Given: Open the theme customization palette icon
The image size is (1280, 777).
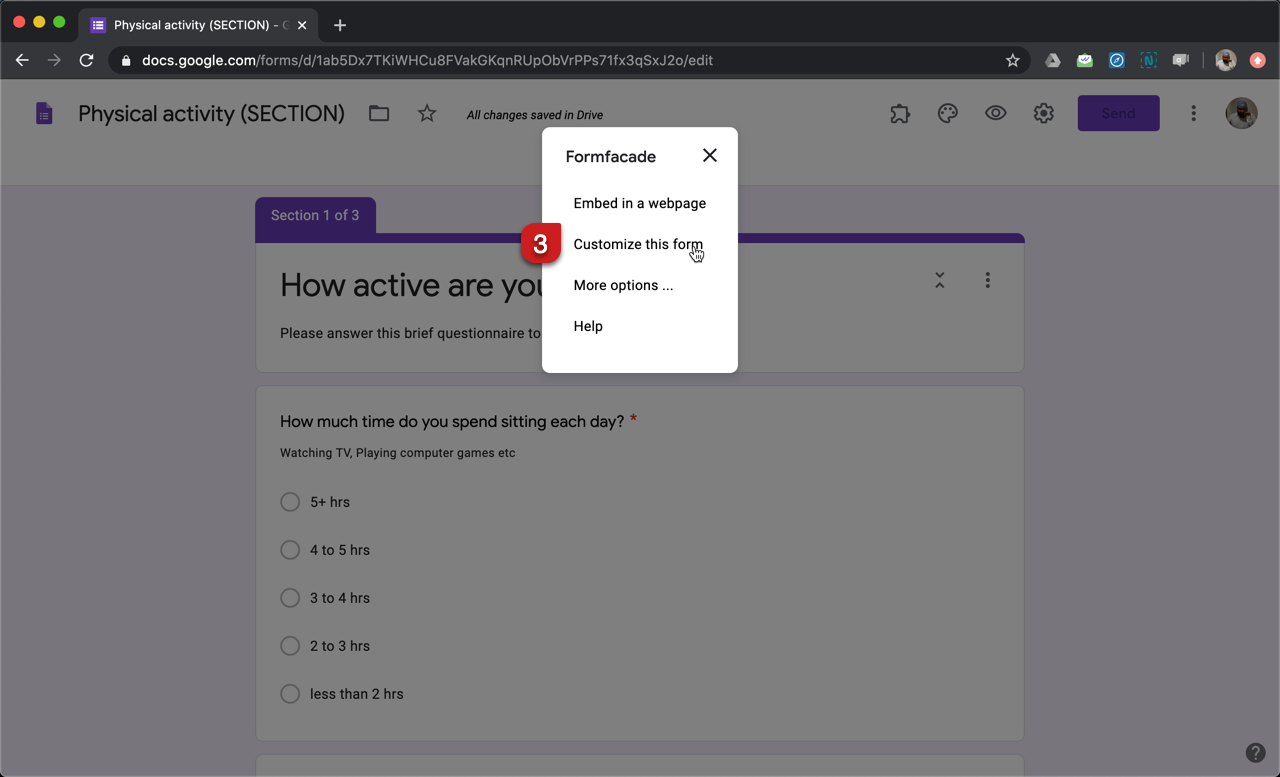Looking at the screenshot, I should [947, 113].
